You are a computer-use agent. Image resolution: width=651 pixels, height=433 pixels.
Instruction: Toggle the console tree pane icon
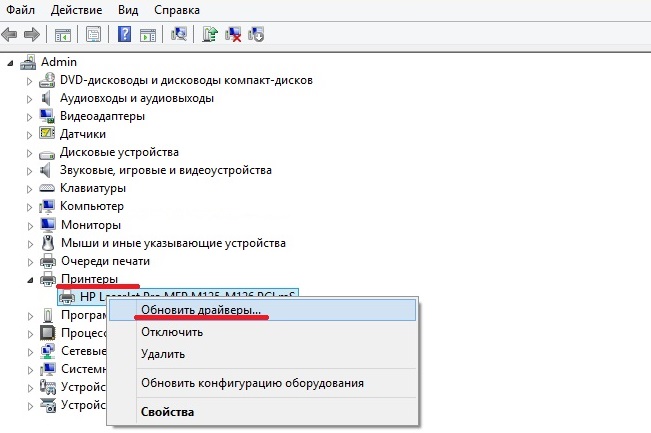pos(63,34)
